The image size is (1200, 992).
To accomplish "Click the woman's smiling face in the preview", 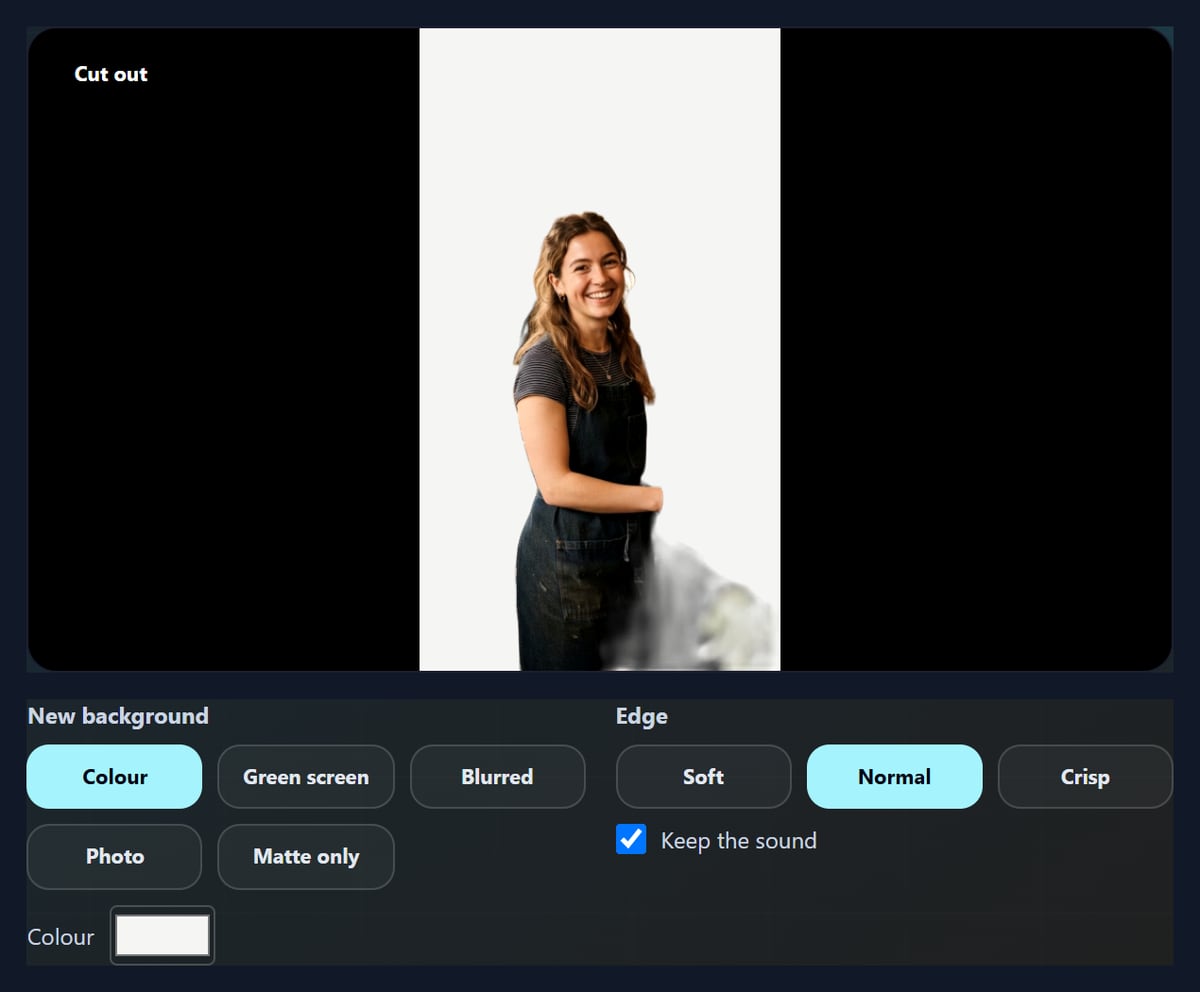I will (x=591, y=268).
